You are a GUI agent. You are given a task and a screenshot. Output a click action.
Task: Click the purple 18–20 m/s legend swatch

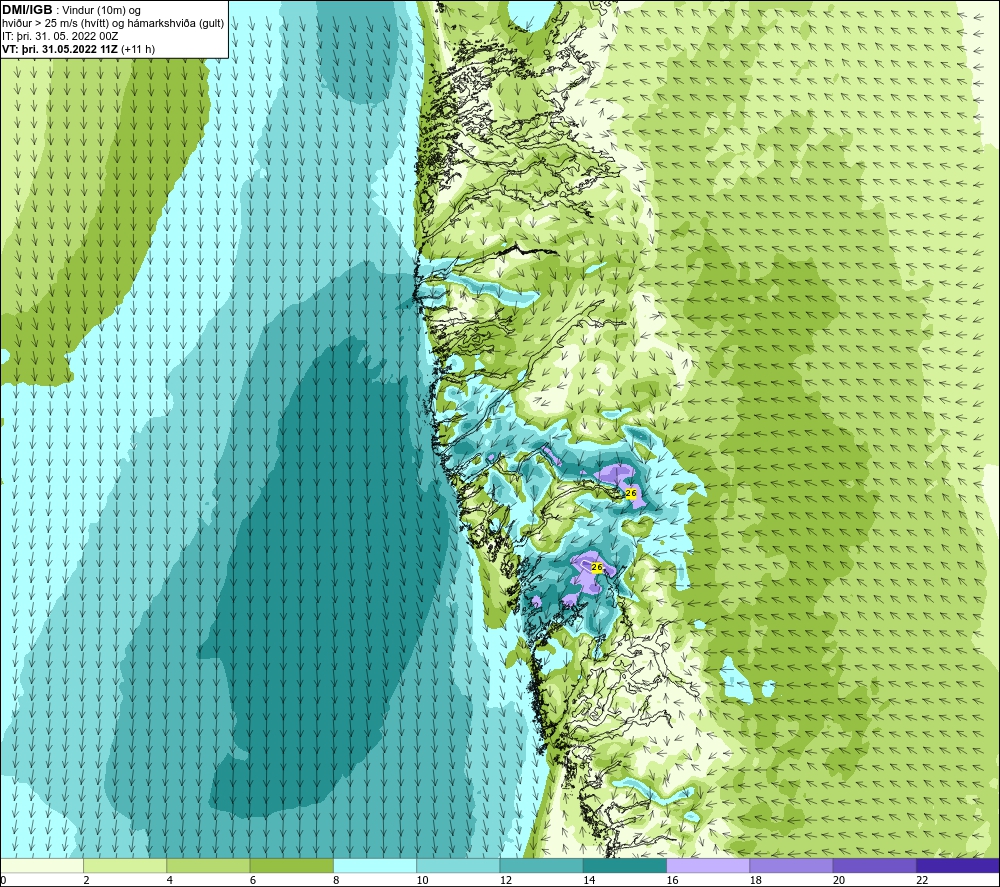(x=791, y=865)
